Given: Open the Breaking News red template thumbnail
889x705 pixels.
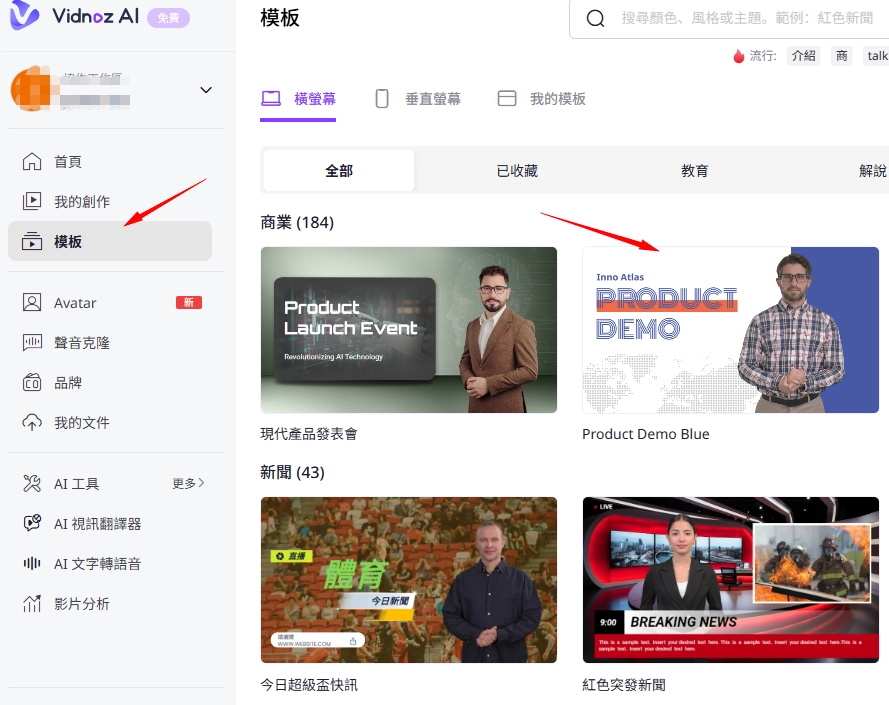Looking at the screenshot, I should tap(731, 580).
